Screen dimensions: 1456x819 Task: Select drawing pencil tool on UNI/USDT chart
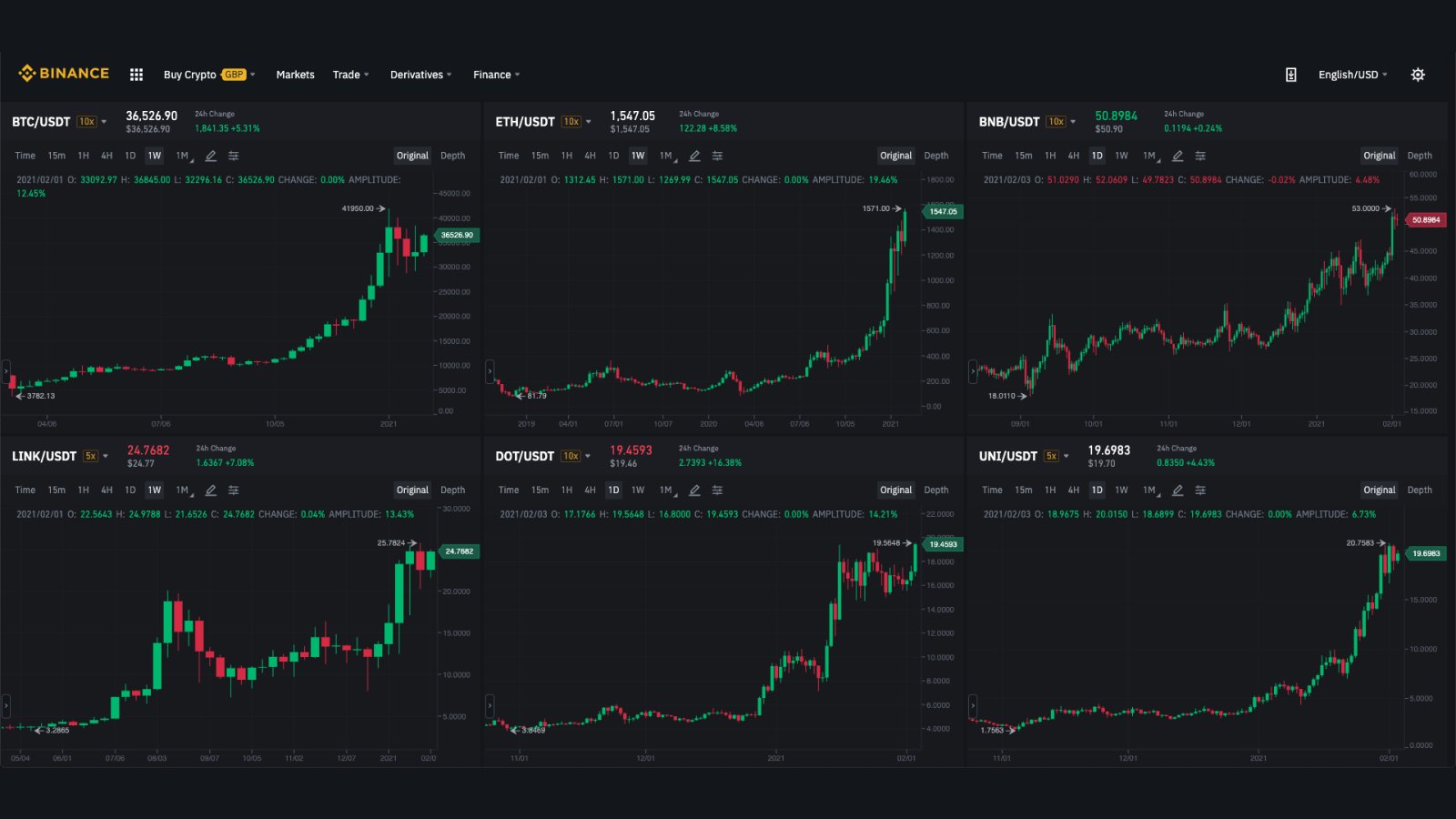pos(1178,490)
